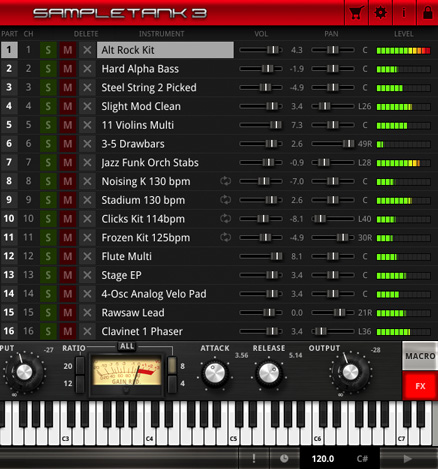This screenshot has height=469, width=438.
Task: Select part 2 number
Action: (x=9, y=69)
